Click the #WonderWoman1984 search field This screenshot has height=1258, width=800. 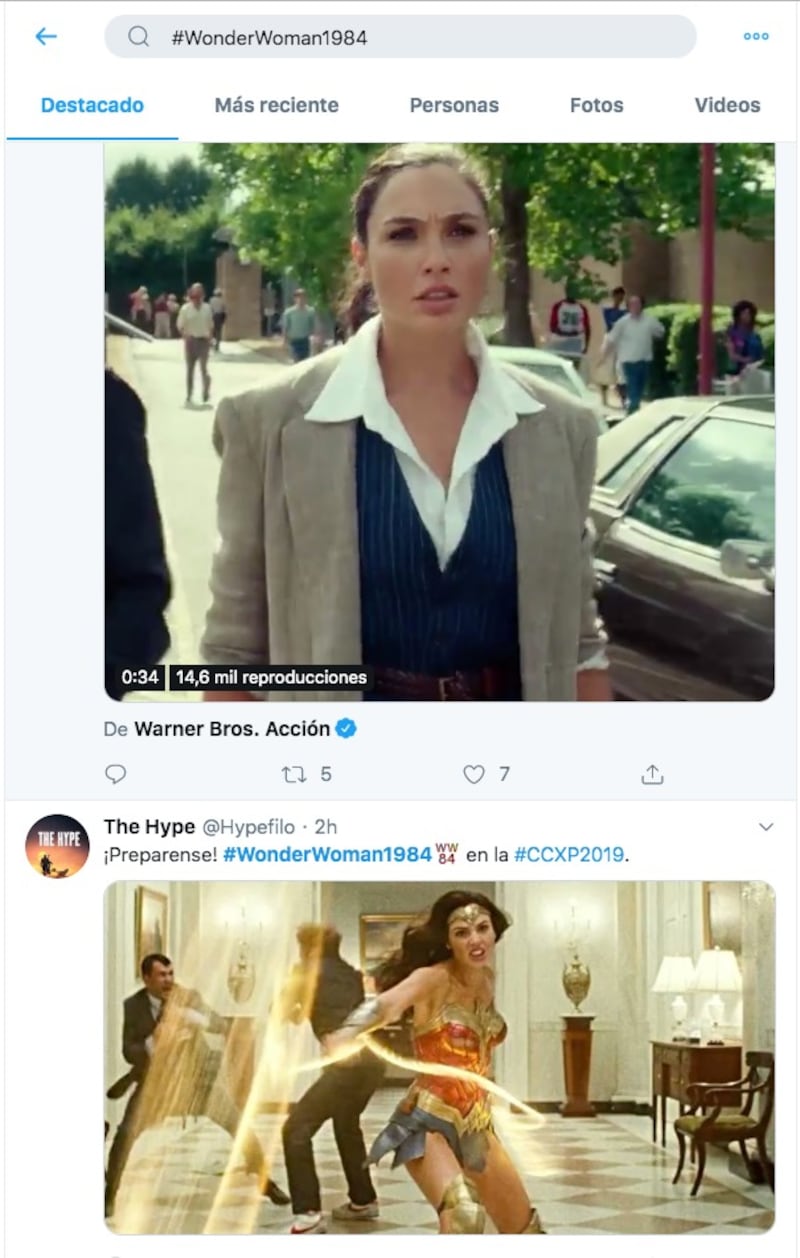coord(400,37)
